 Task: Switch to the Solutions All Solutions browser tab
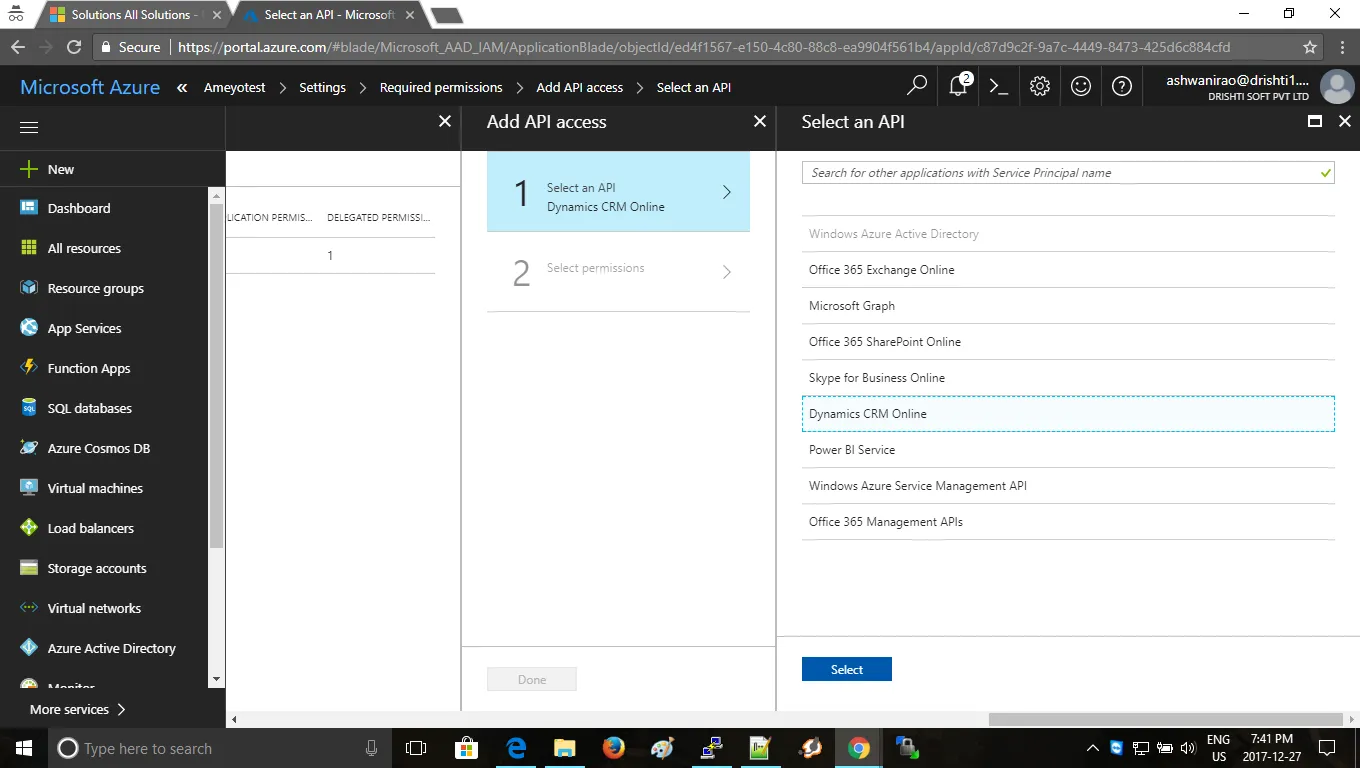point(128,15)
